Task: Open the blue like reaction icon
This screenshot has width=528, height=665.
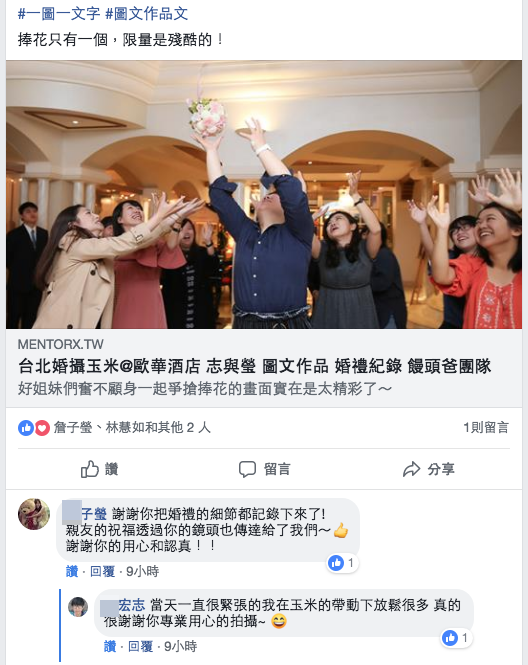Action: 26,428
